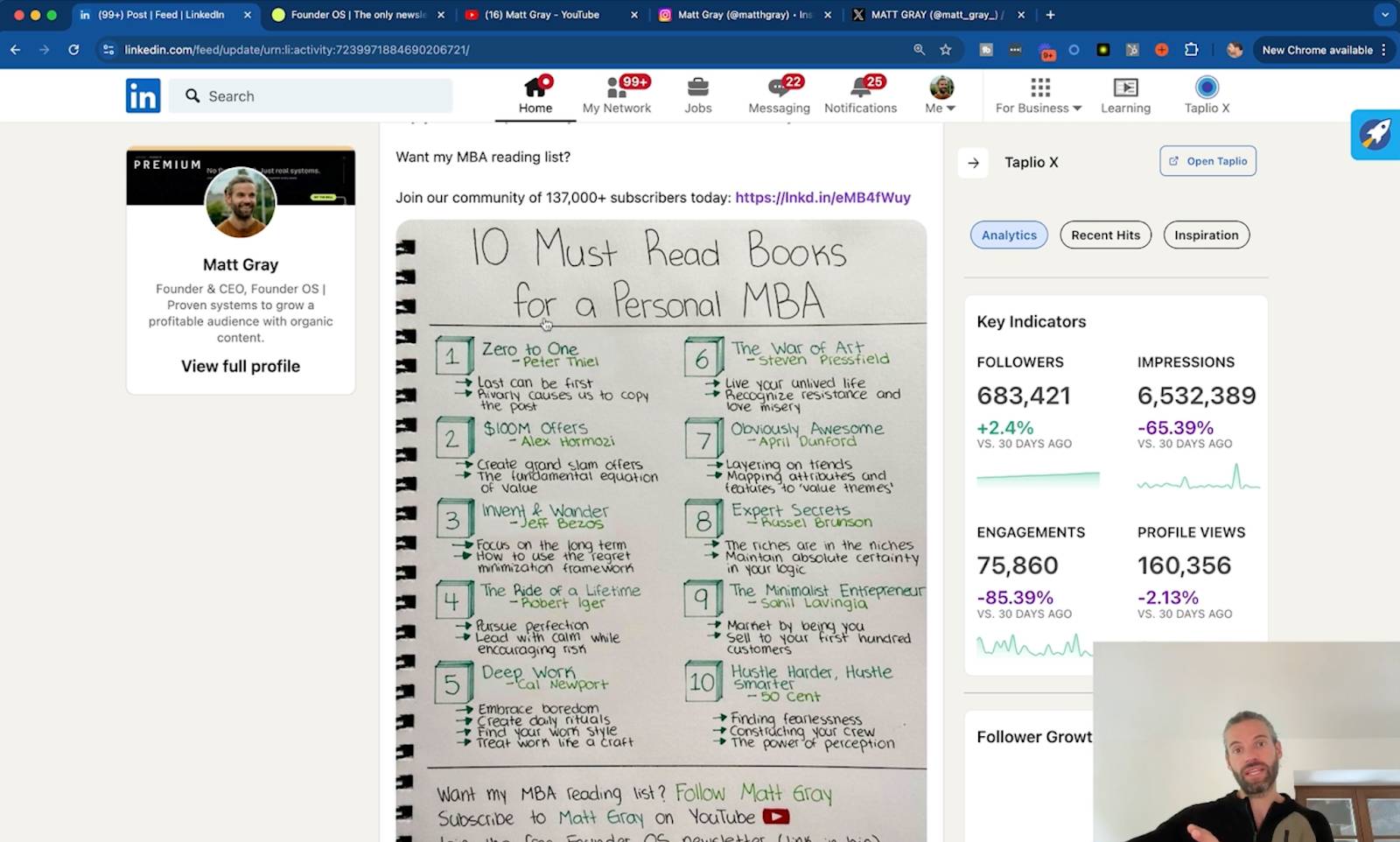This screenshot has width=1400, height=842.
Task: Close the YouTube browser tab
Action: [633, 15]
